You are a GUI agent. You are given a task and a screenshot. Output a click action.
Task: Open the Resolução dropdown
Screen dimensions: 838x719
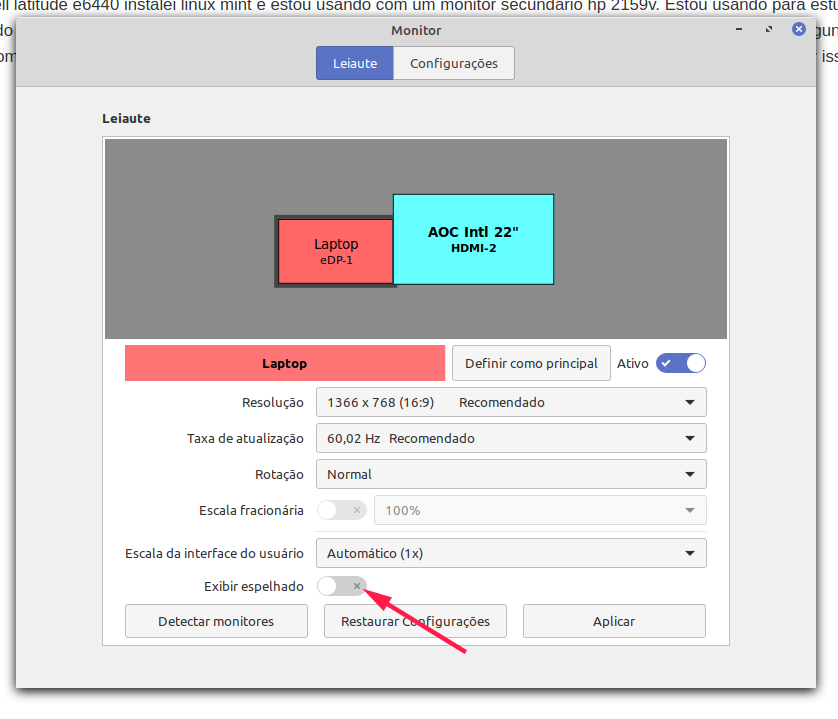pos(511,403)
